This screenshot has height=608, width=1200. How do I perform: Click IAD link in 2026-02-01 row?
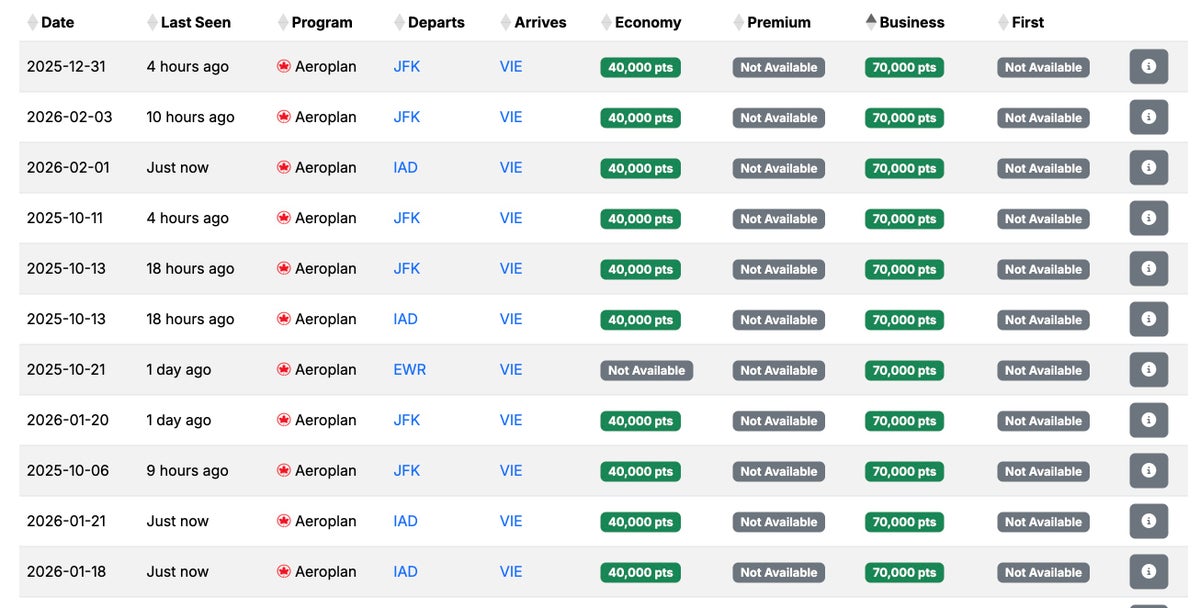point(405,168)
